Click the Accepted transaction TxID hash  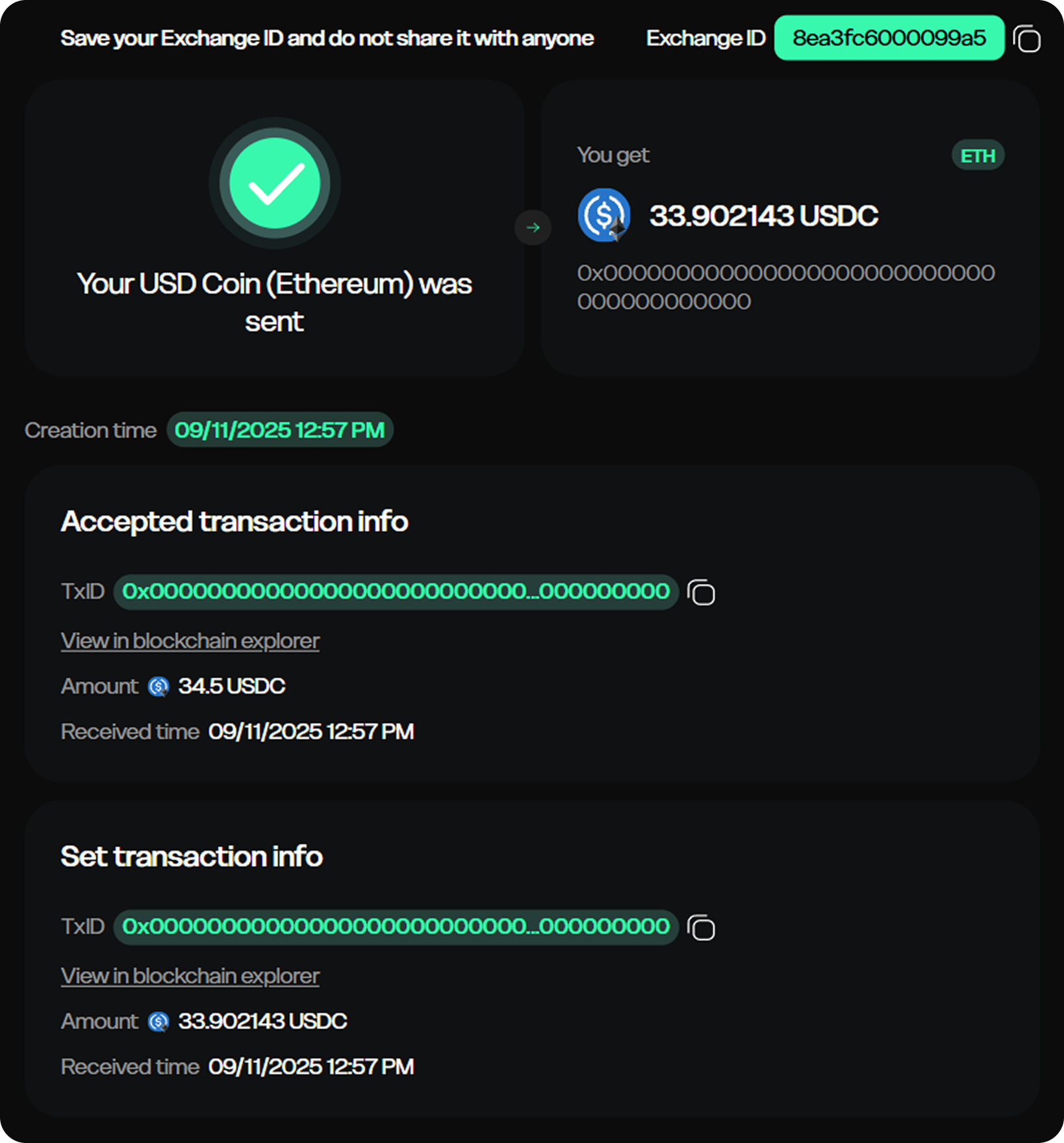(x=396, y=592)
